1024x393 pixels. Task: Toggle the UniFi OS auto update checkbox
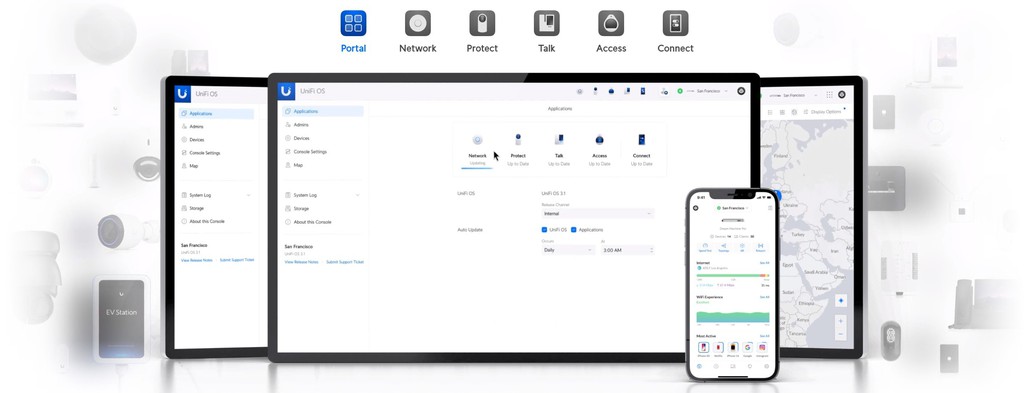tap(545, 230)
